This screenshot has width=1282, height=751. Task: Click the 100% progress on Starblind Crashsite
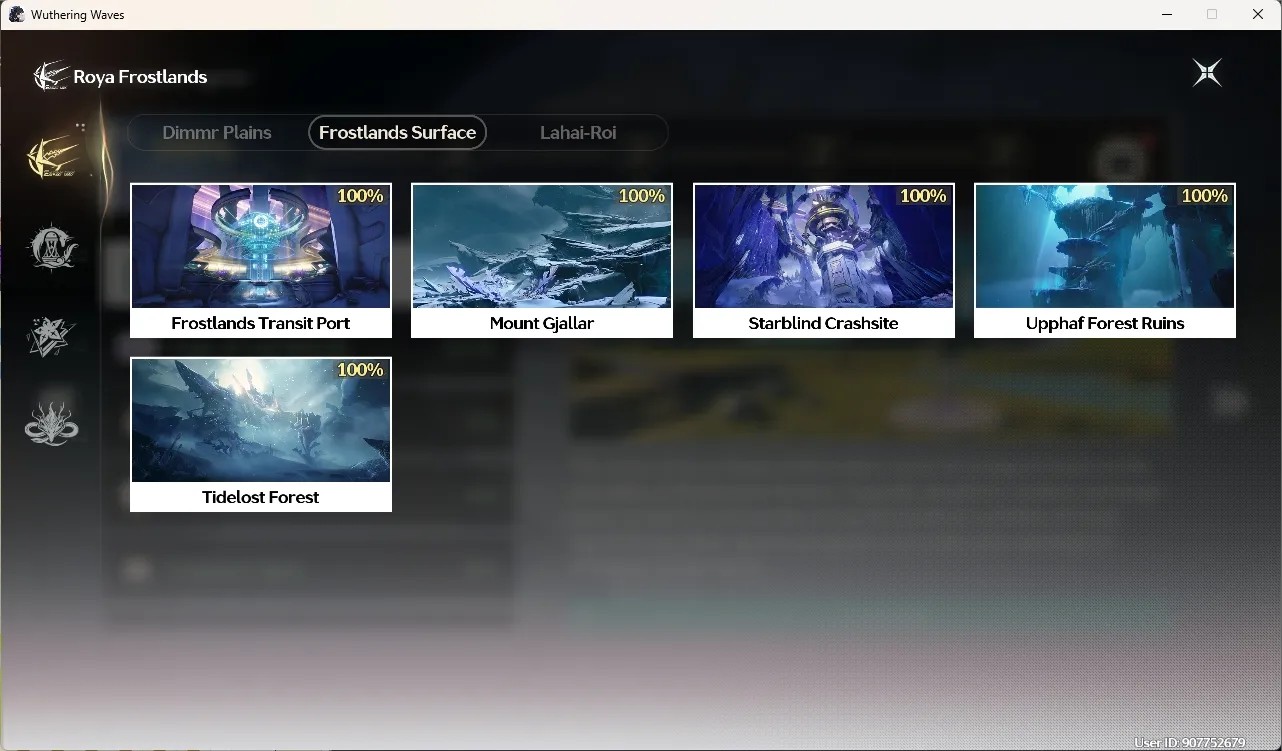pyautogui.click(x=923, y=196)
